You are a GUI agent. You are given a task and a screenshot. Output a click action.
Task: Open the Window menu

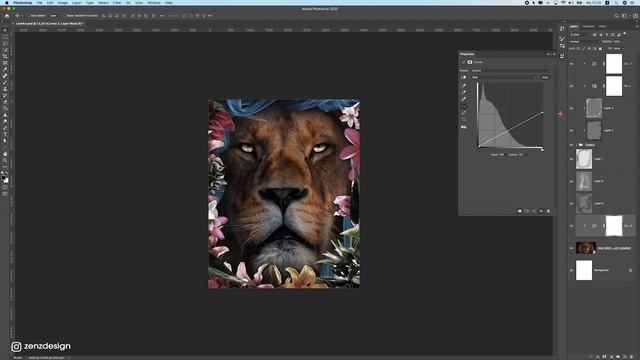tap(153, 2)
